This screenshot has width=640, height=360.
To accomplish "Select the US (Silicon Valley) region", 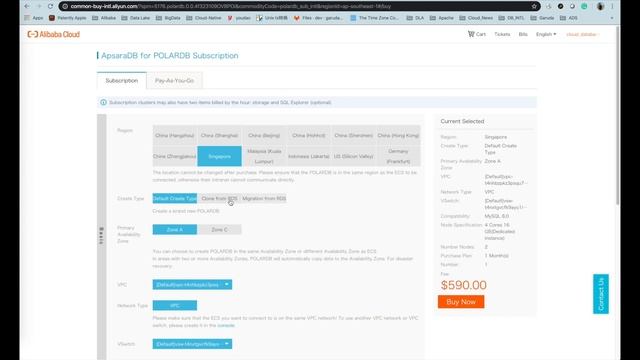I will (353, 156).
